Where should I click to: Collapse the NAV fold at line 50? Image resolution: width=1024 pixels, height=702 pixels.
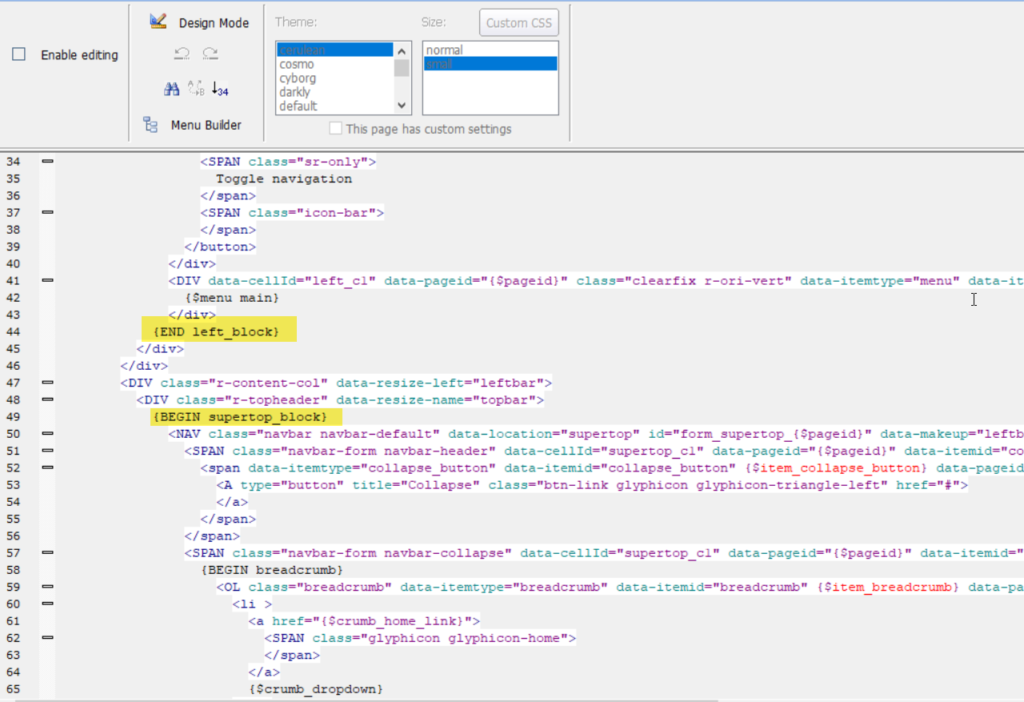point(47,434)
